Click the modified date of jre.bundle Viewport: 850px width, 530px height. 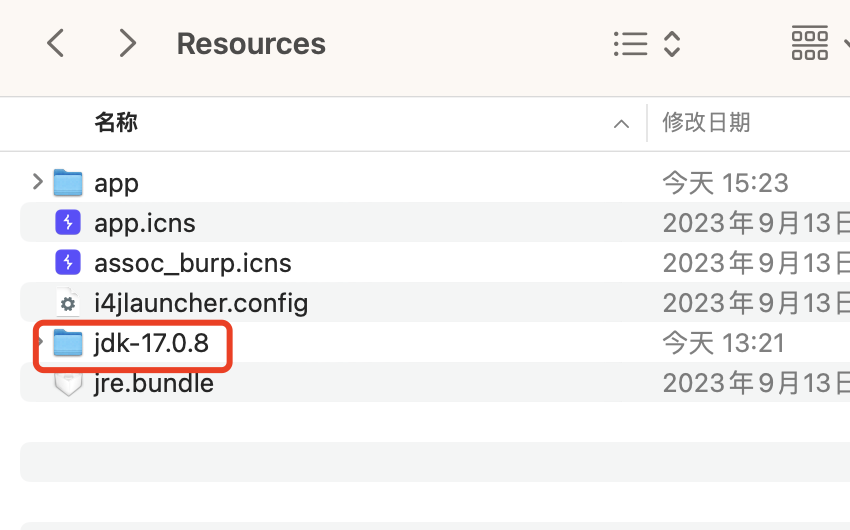click(x=756, y=383)
